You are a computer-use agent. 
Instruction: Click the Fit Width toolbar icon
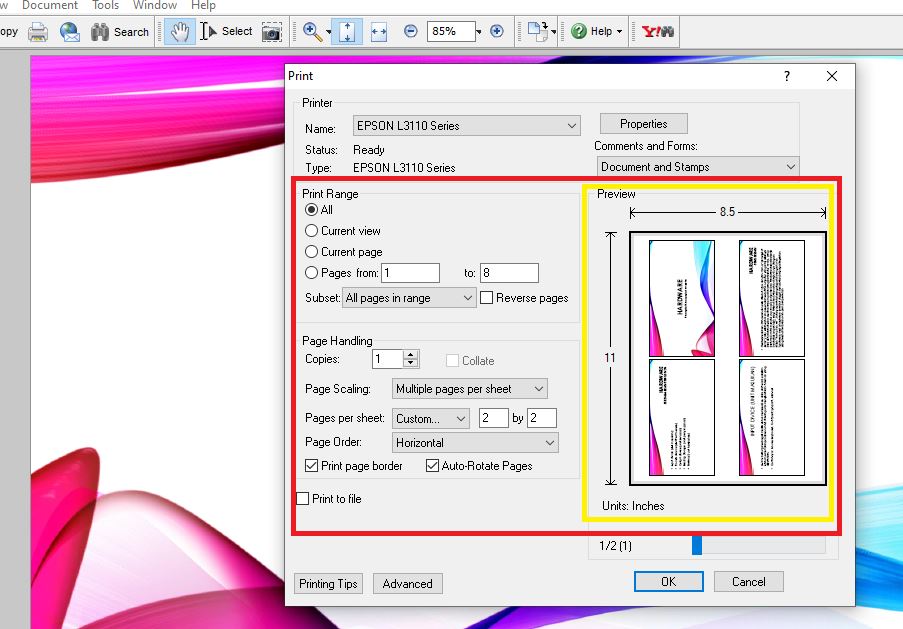tap(378, 32)
